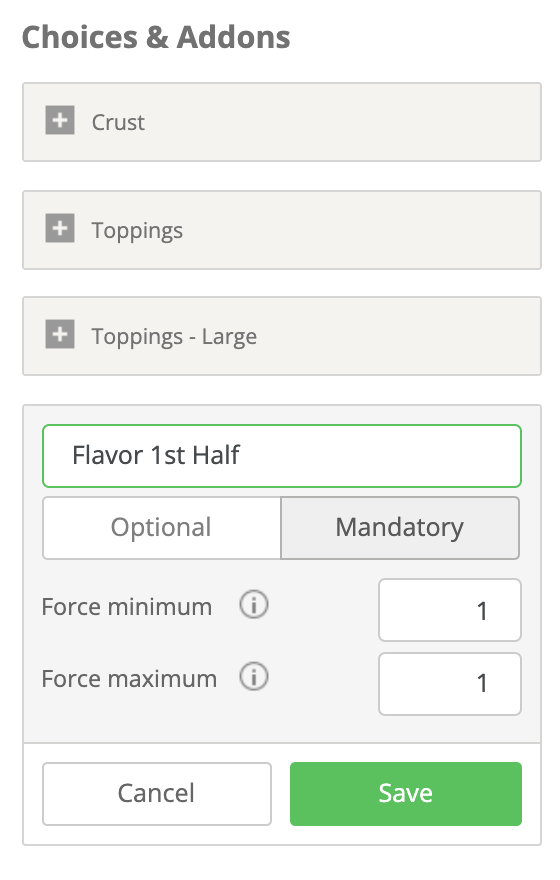The width and height of the screenshot is (560, 880).
Task: Show info tooltip for Force minimum
Action: 254,605
